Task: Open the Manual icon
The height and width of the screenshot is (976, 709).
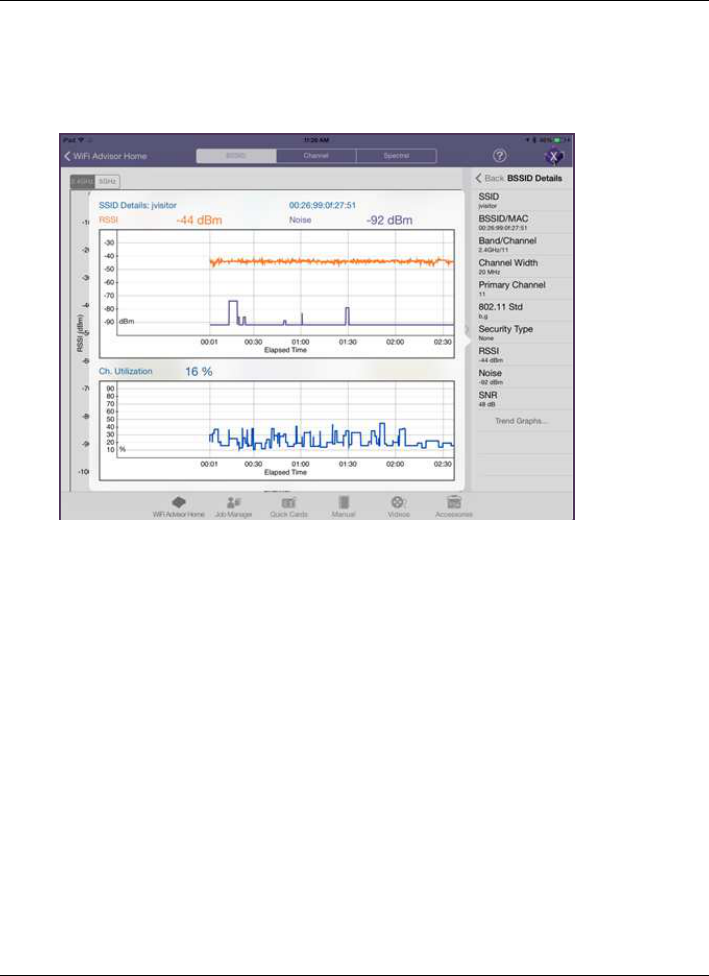Action: point(343,507)
